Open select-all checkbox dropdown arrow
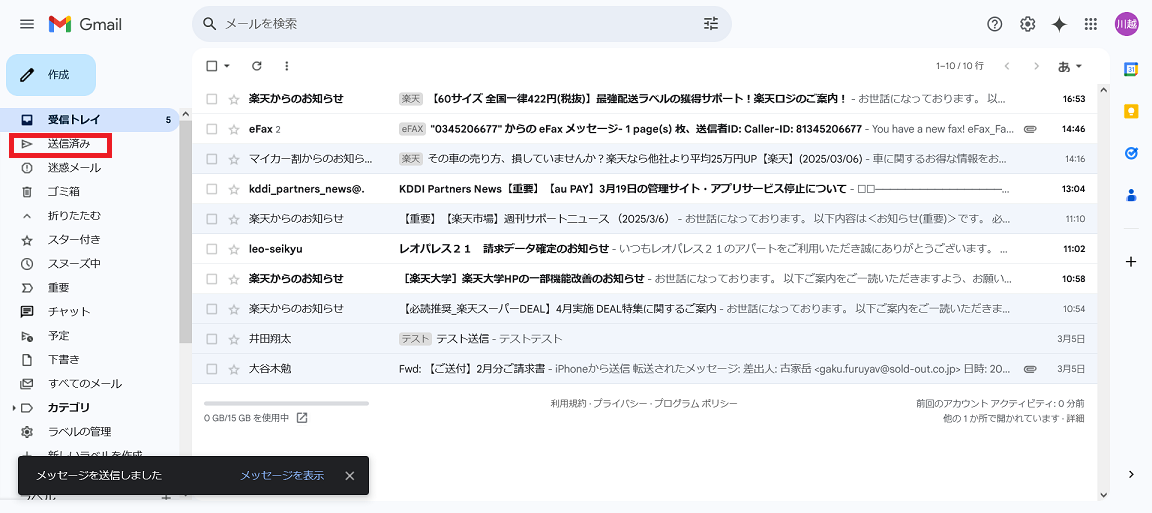1152x513 pixels. click(x=227, y=66)
